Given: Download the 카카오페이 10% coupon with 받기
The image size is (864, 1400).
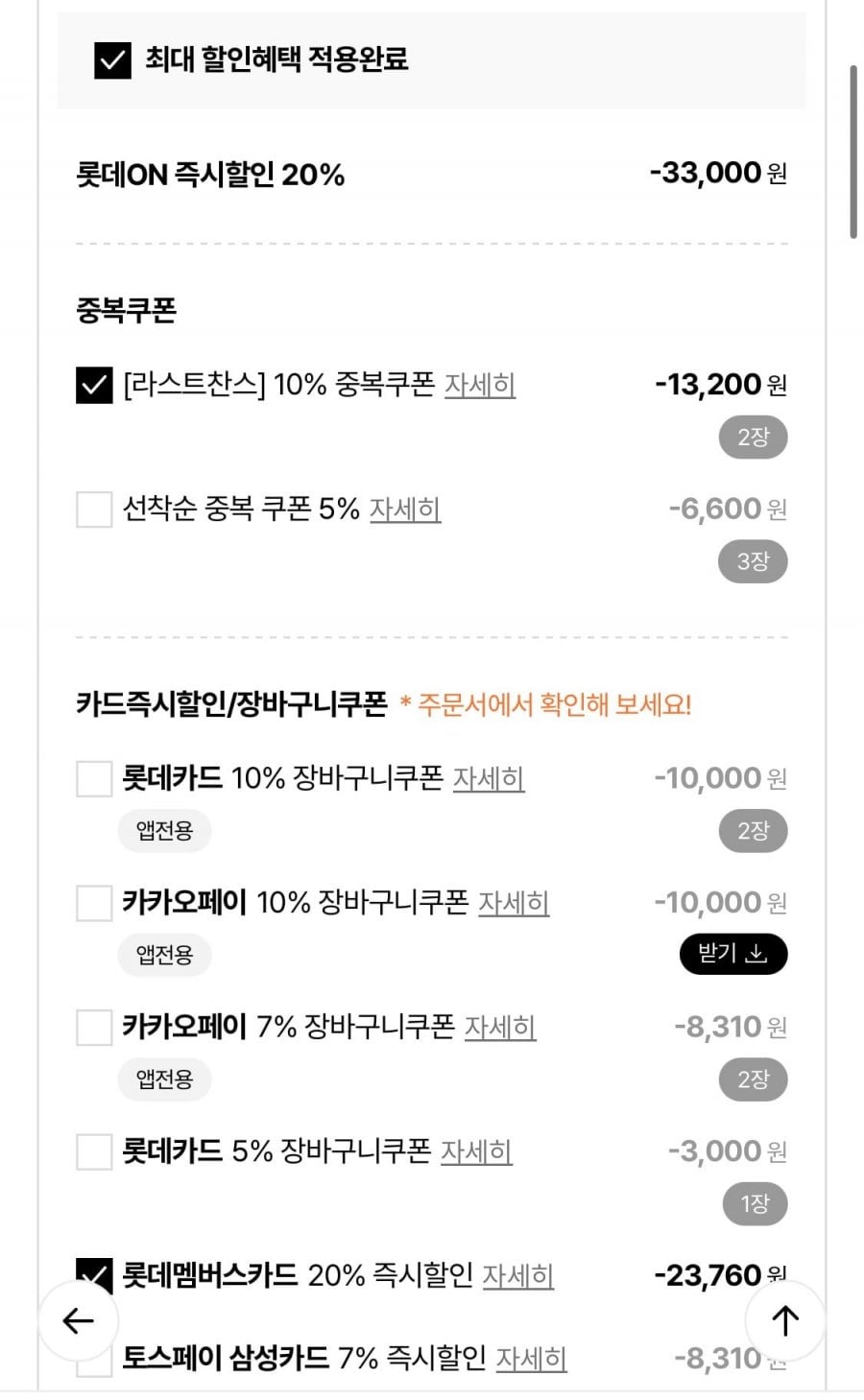Looking at the screenshot, I should click(733, 954).
